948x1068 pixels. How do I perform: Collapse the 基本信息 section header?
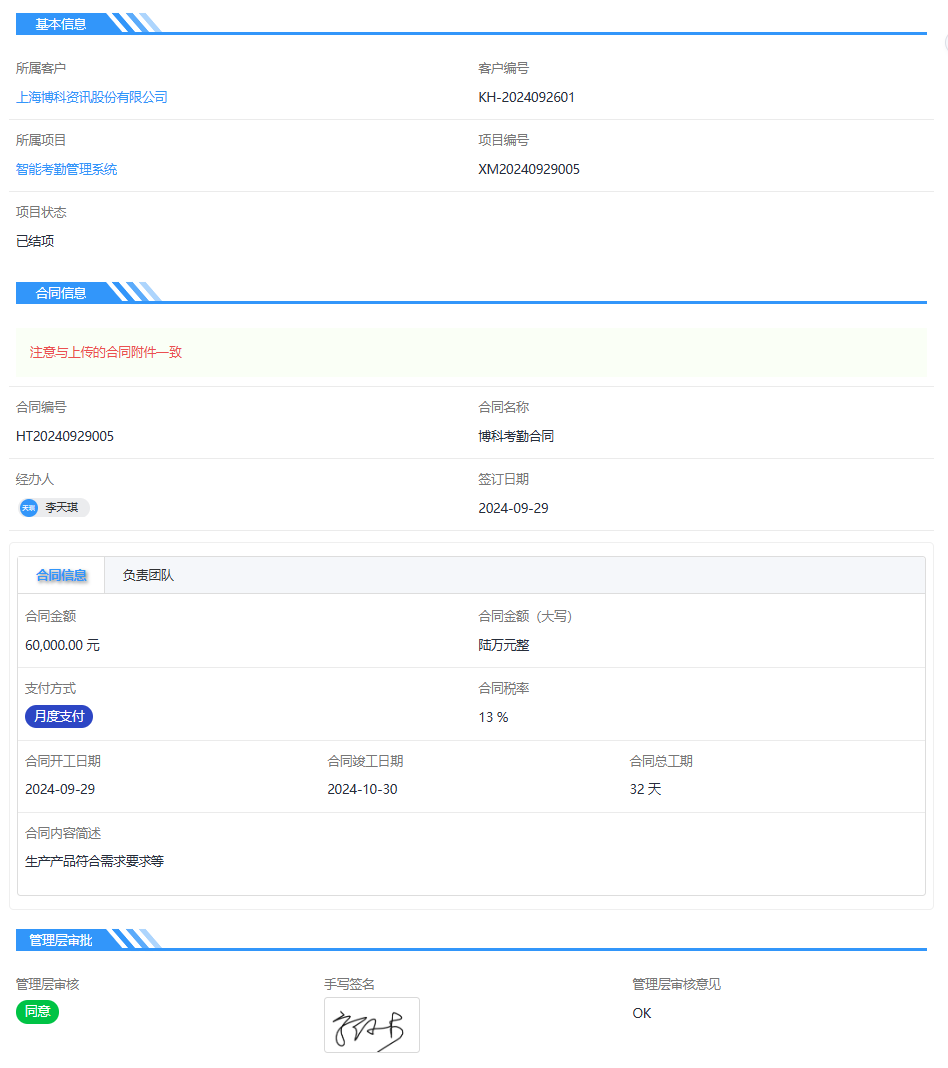point(61,24)
